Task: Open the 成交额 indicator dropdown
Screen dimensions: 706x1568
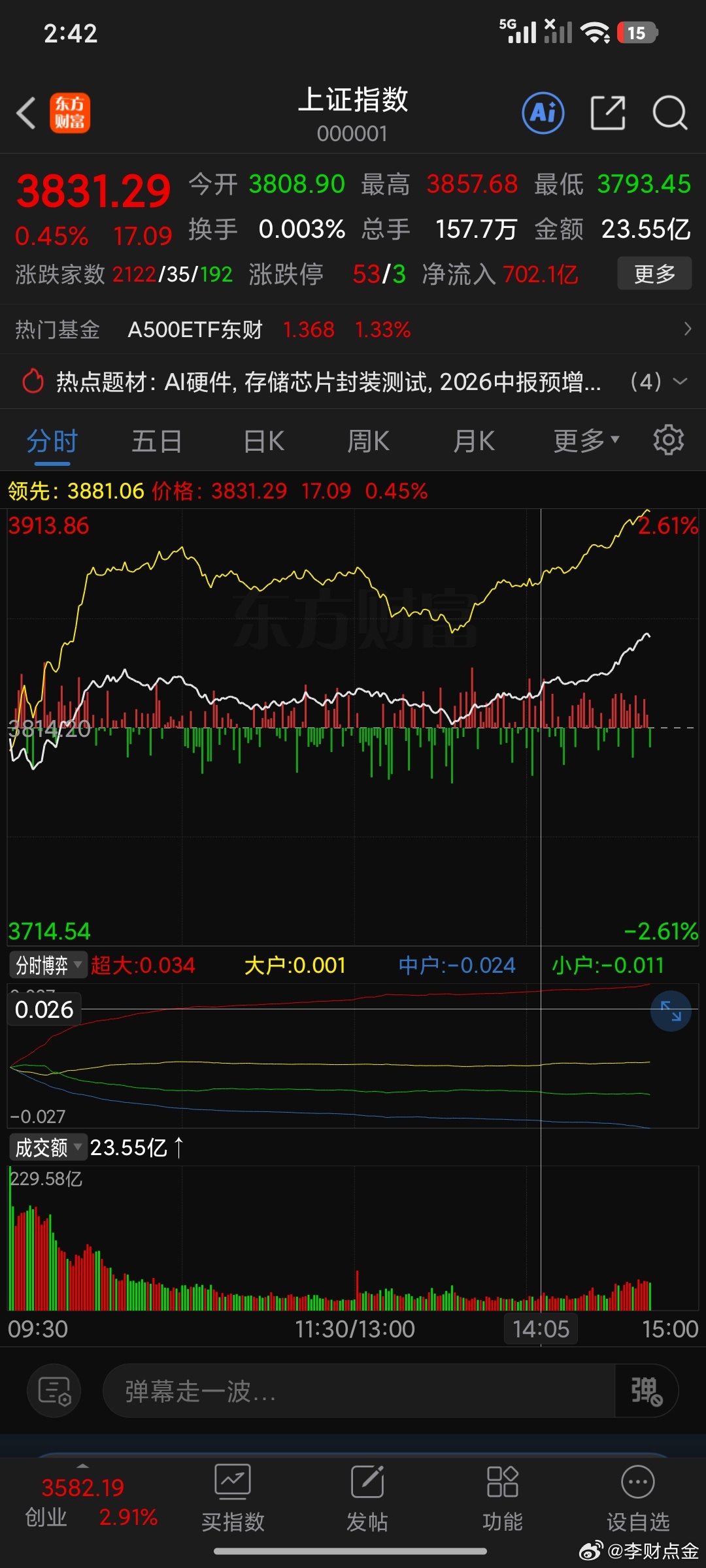Action: (48, 1147)
